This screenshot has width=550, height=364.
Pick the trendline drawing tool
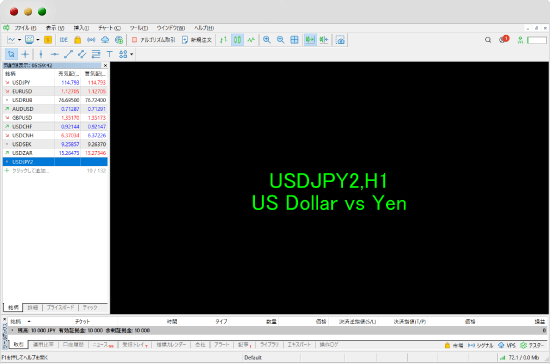(68, 54)
